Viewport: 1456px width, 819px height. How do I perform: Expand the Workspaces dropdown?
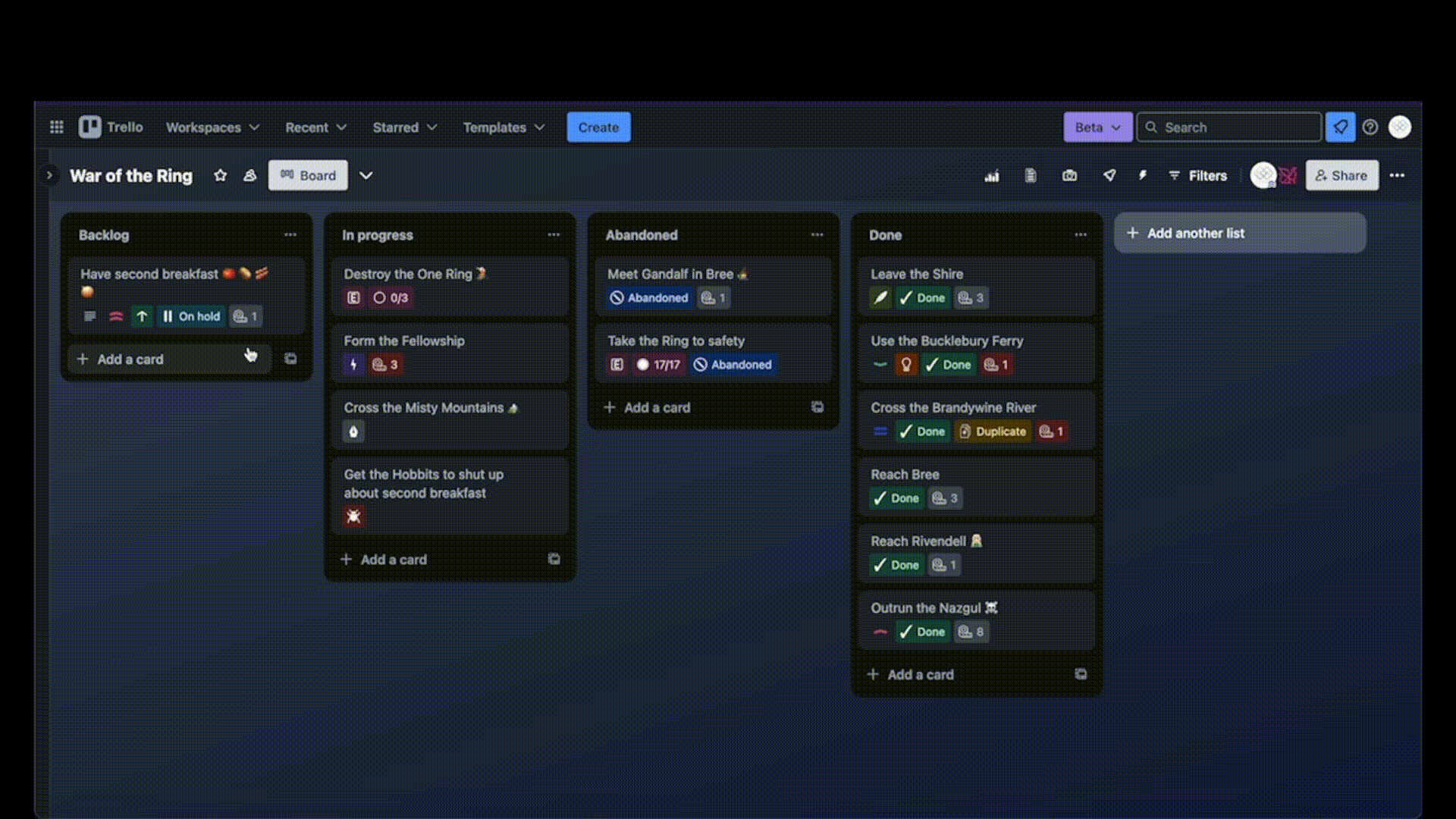tap(212, 127)
